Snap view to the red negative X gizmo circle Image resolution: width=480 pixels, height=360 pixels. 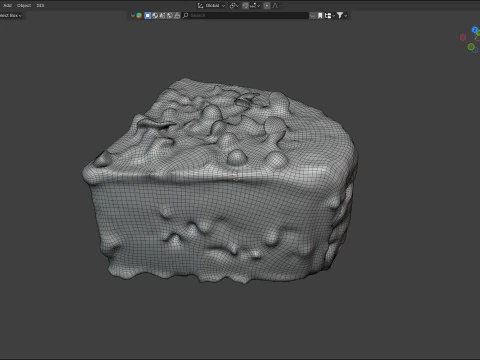coord(463,37)
